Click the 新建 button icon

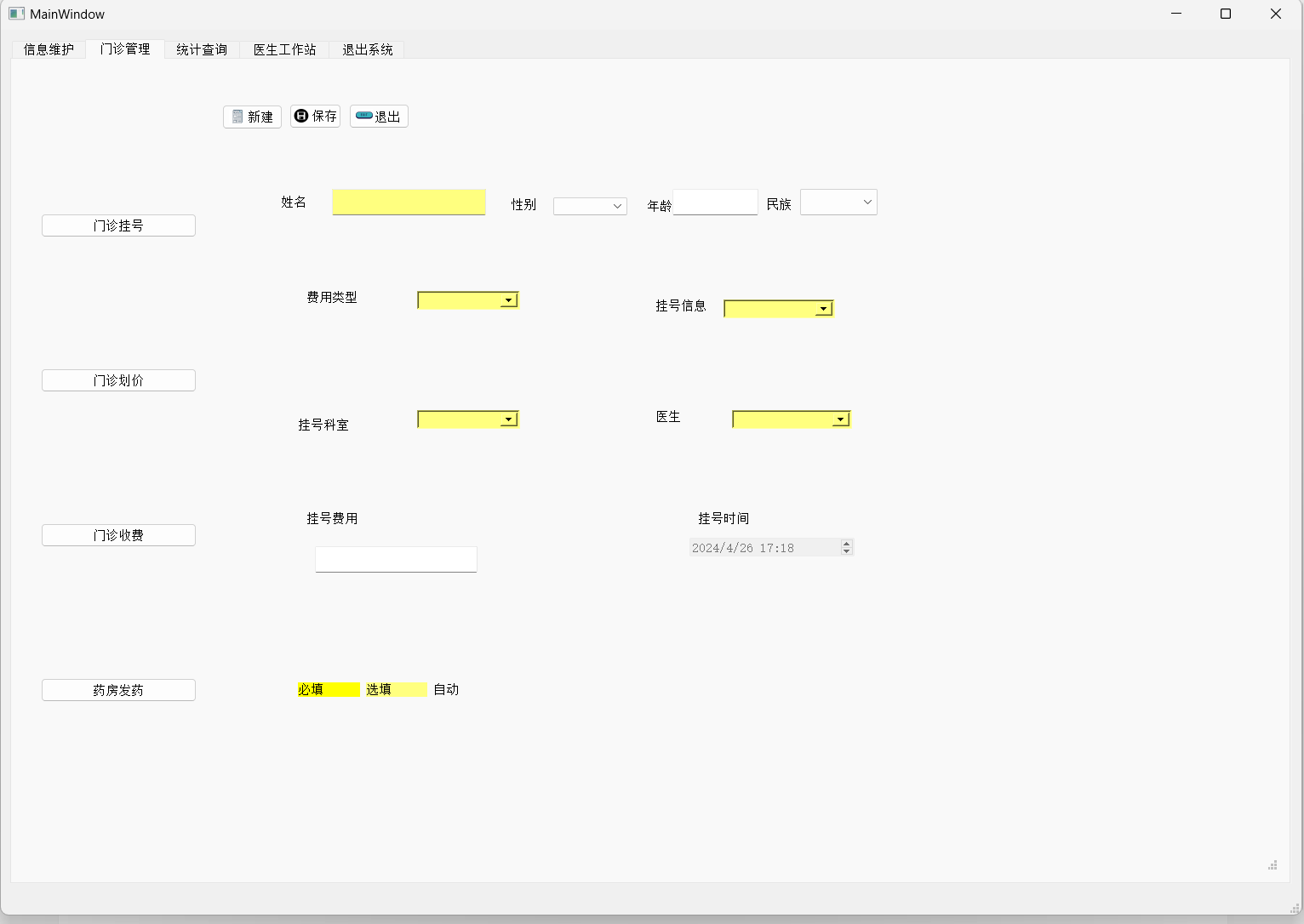coord(237,117)
